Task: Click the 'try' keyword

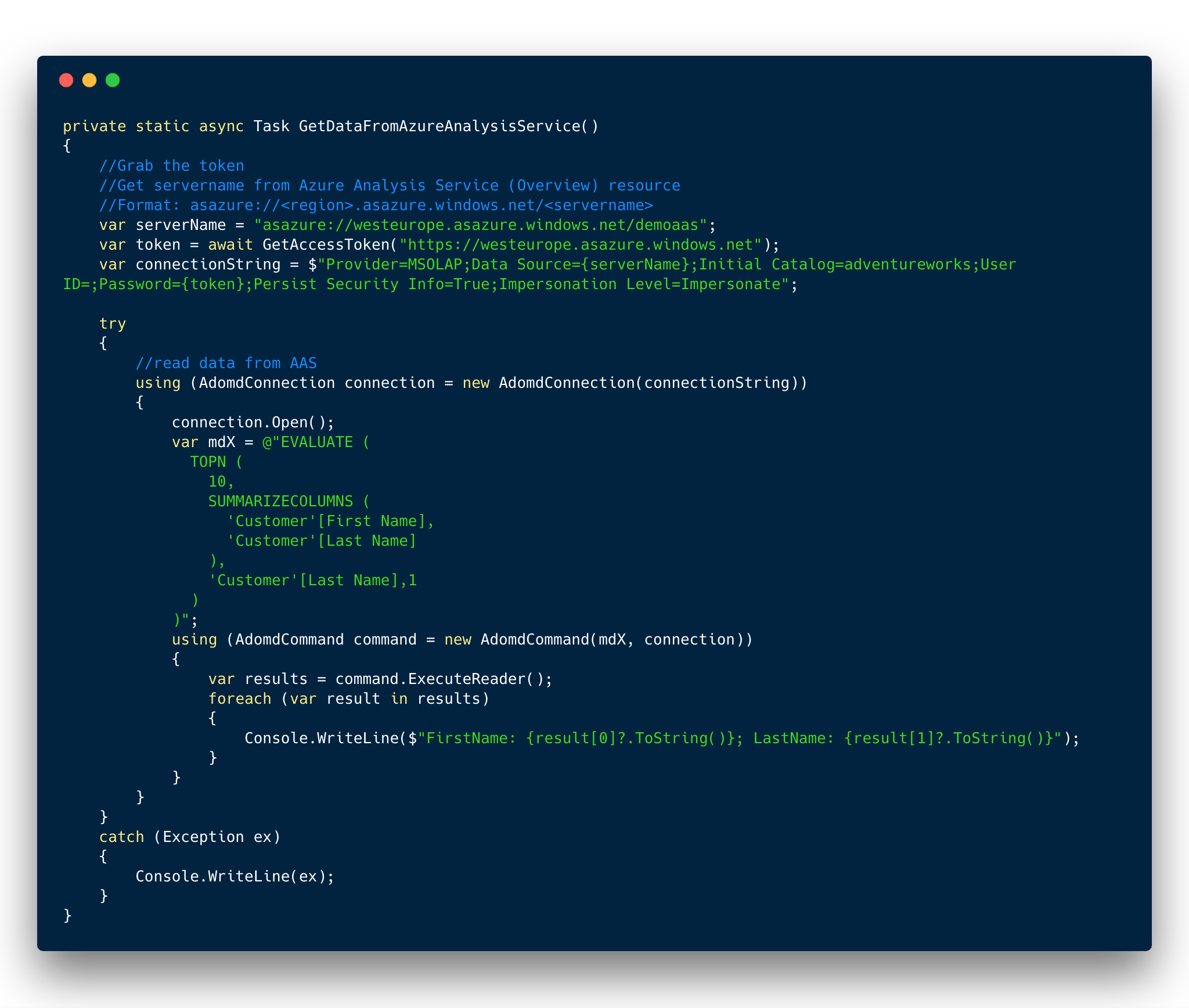Action: point(112,323)
